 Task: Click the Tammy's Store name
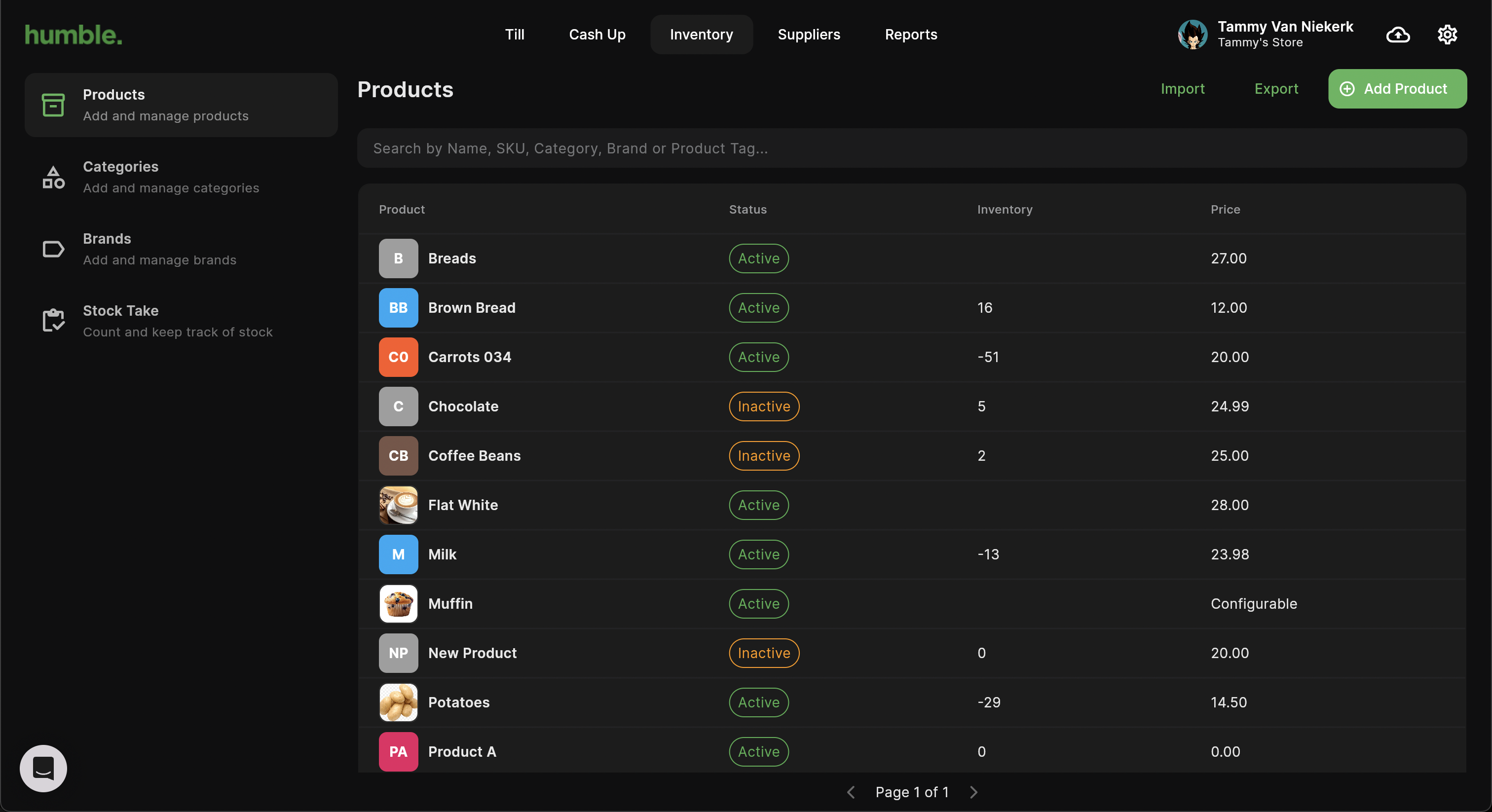pos(1260,42)
